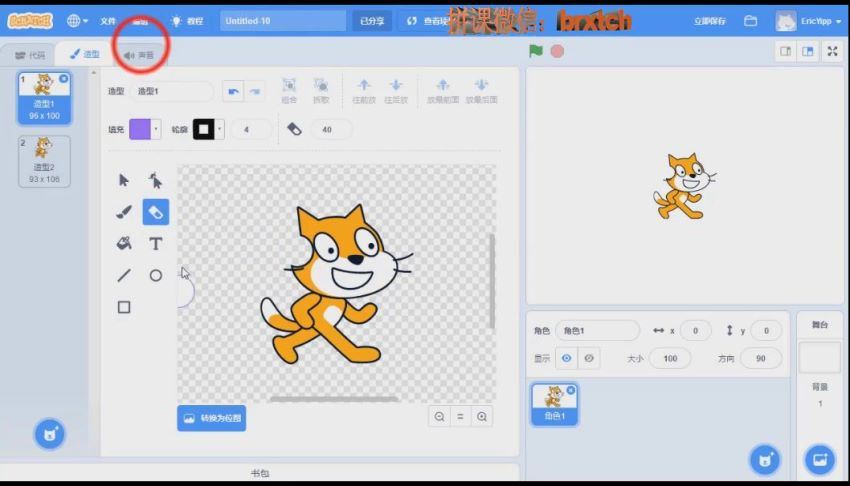850x486 pixels.
Task: Click the redo arrow button
Action: pyautogui.click(x=255, y=91)
